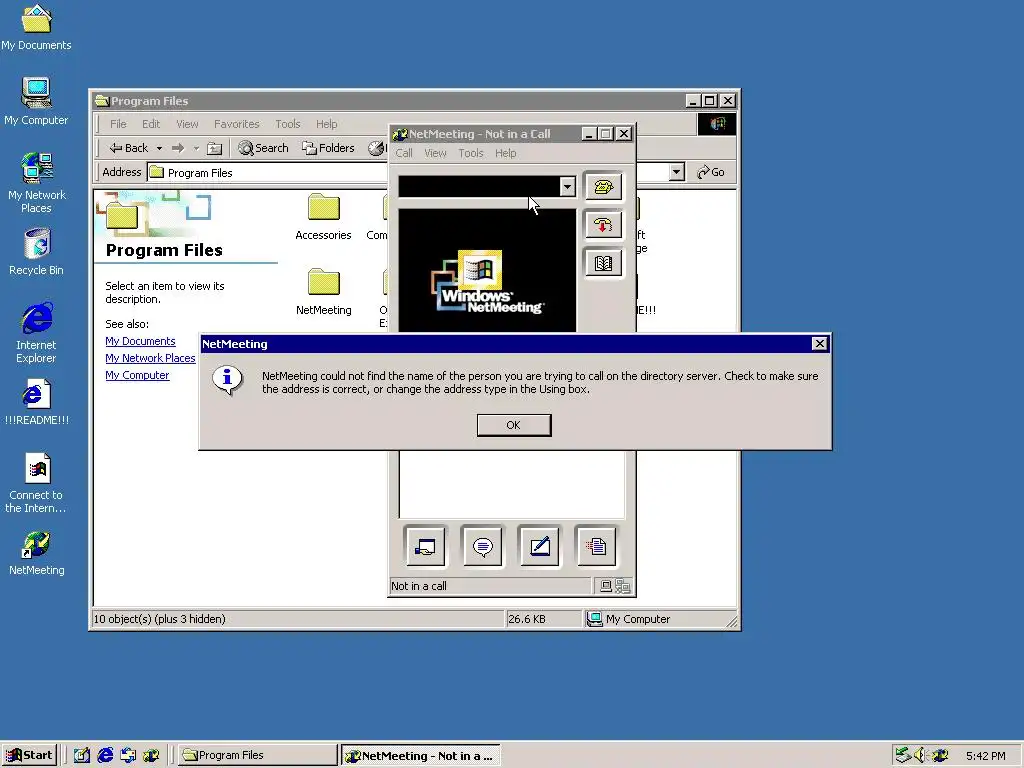Click the NetMeeting system tray icon
1024x768 pixels.
click(939, 755)
